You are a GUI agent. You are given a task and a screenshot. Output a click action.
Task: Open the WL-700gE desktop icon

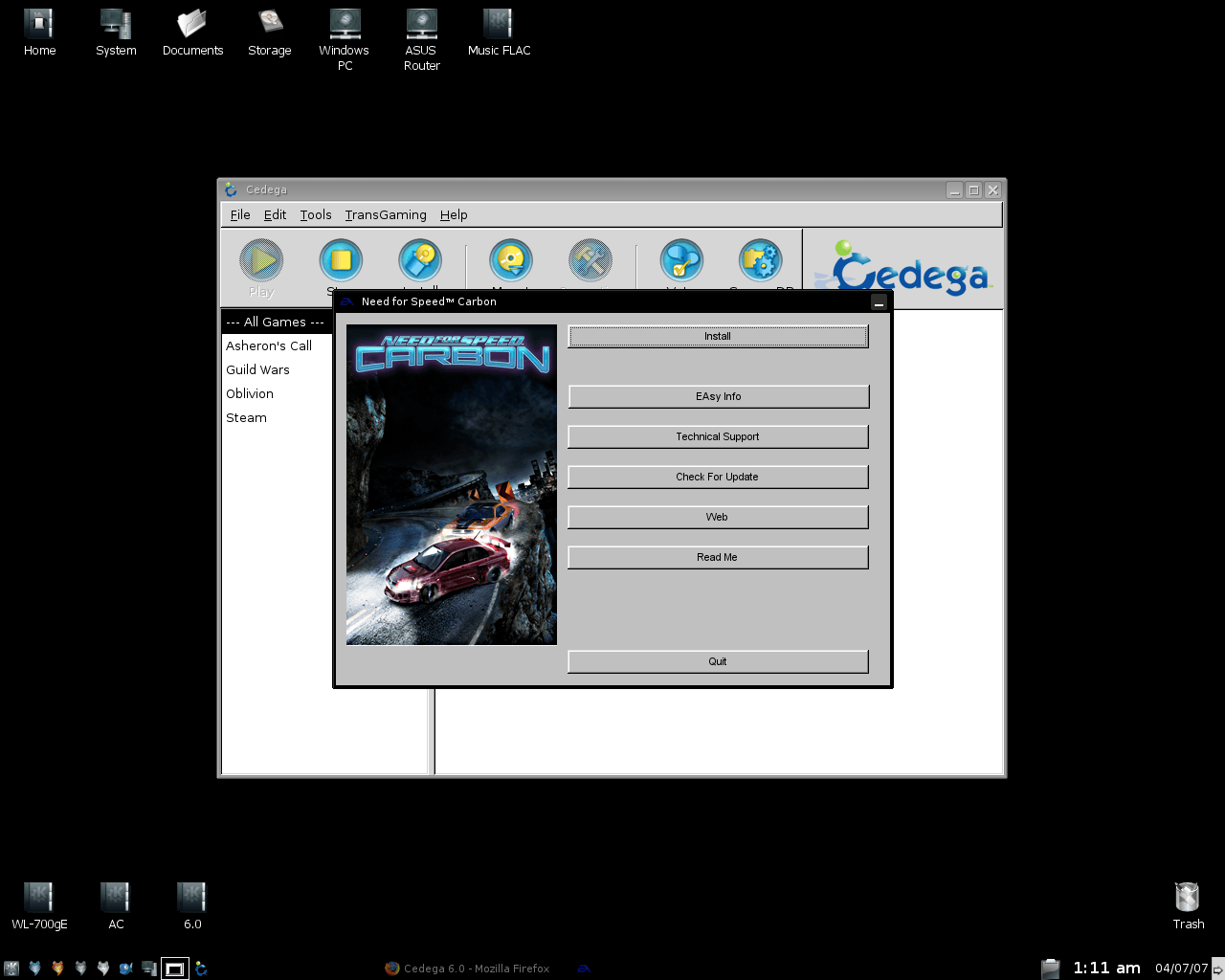39,905
